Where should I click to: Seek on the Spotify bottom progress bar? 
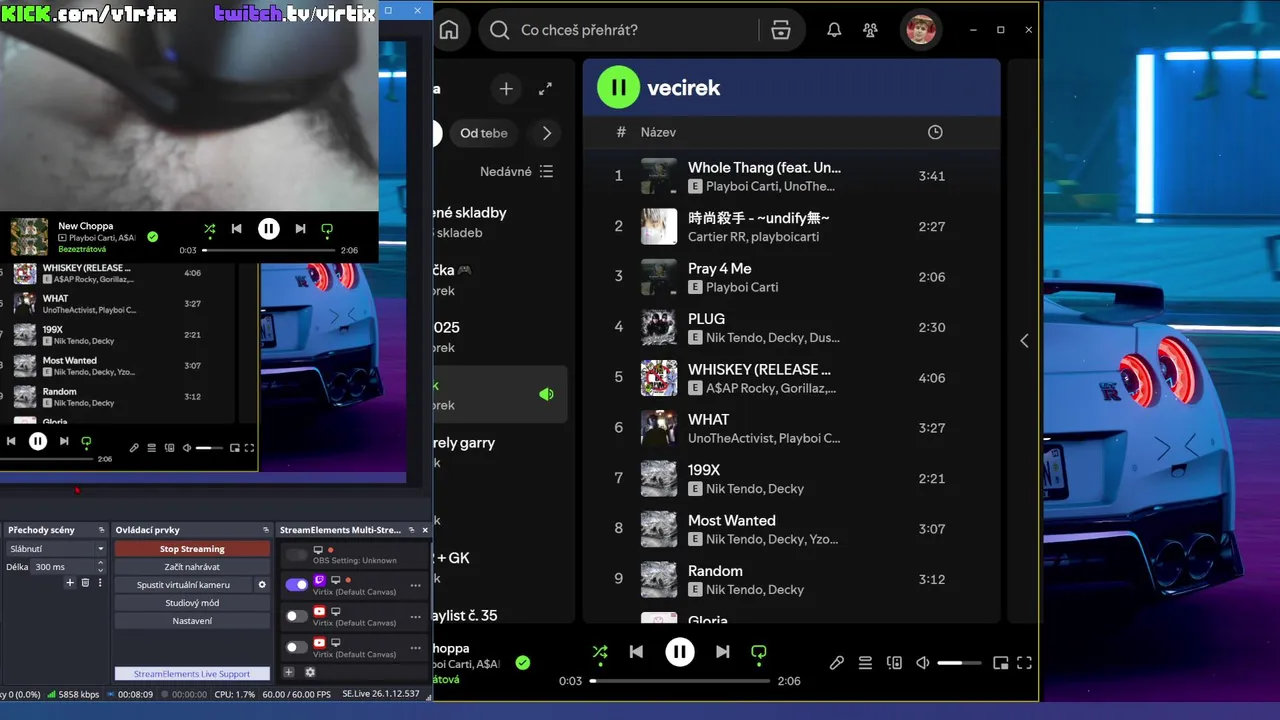(x=680, y=681)
